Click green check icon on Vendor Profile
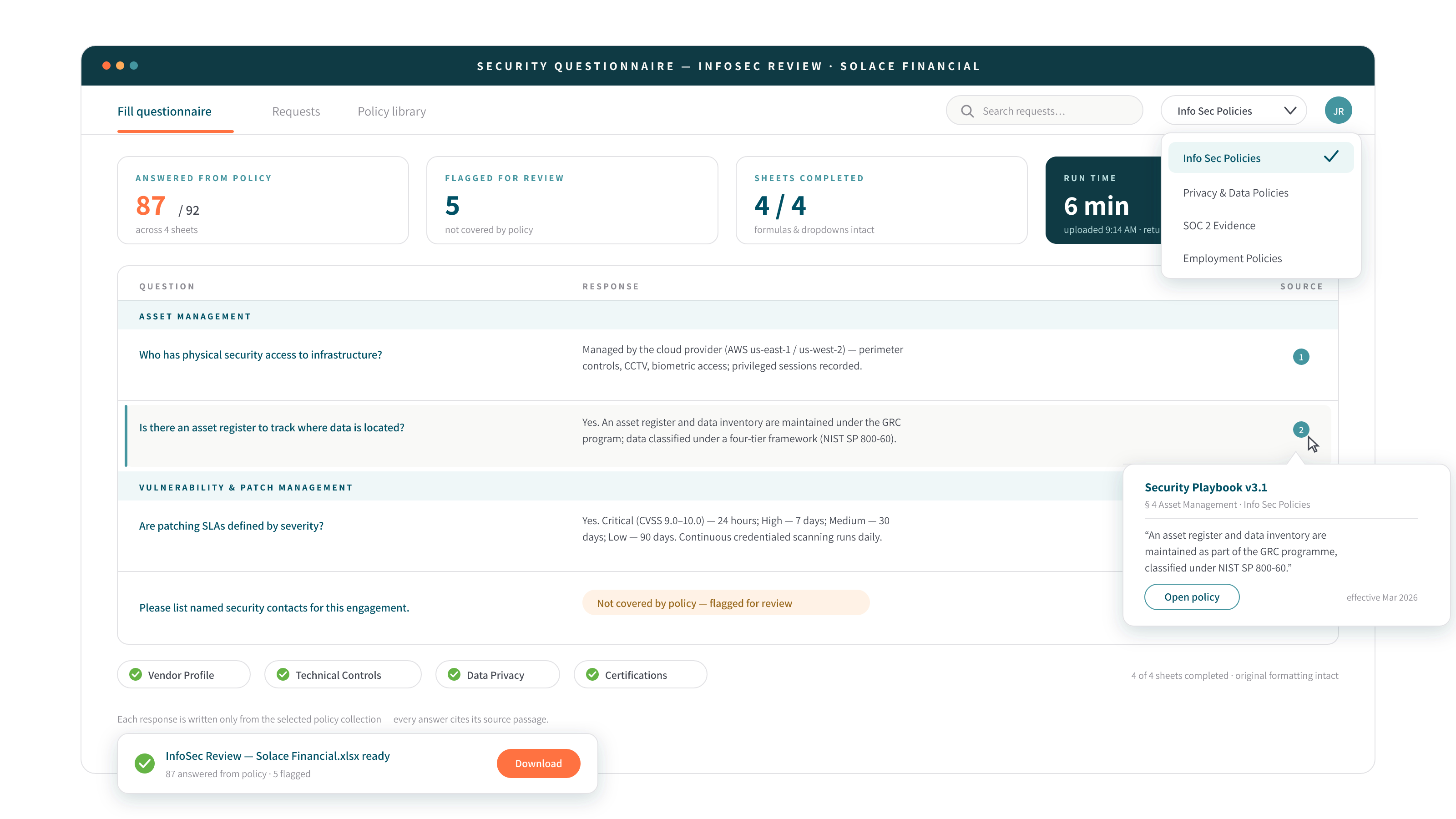The height and width of the screenshot is (819, 1456). coord(136,674)
